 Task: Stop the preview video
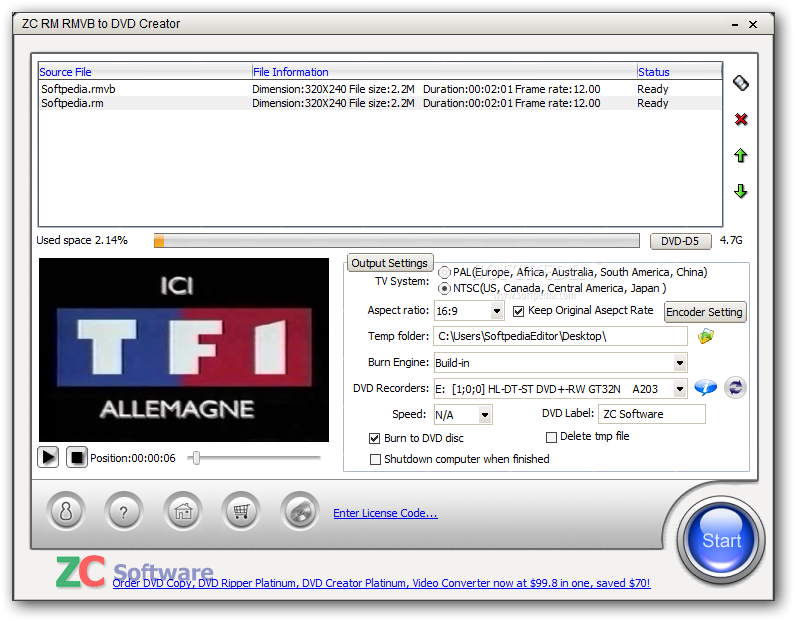coord(77,457)
